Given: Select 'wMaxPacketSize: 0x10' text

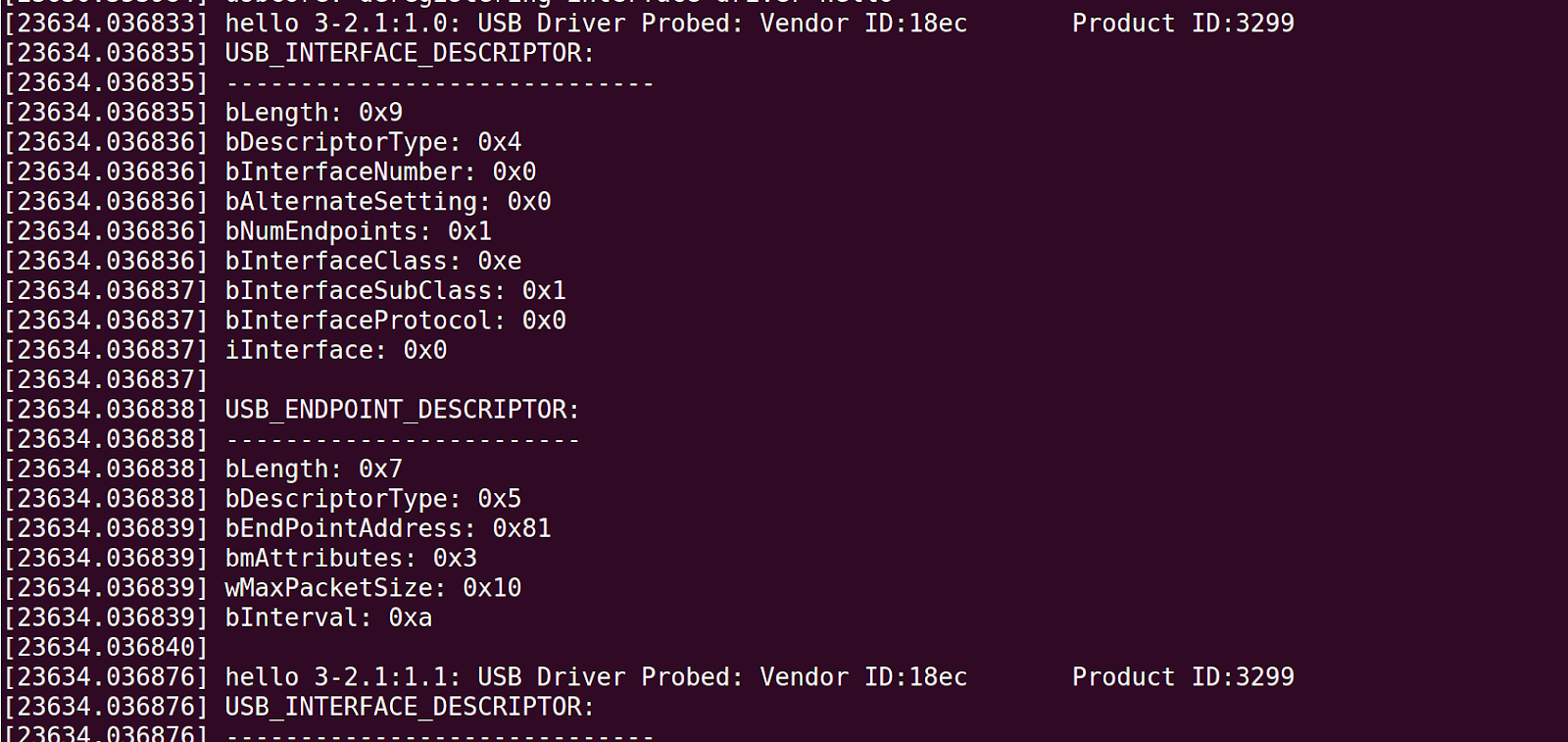Looking at the screenshot, I should 373,588.
